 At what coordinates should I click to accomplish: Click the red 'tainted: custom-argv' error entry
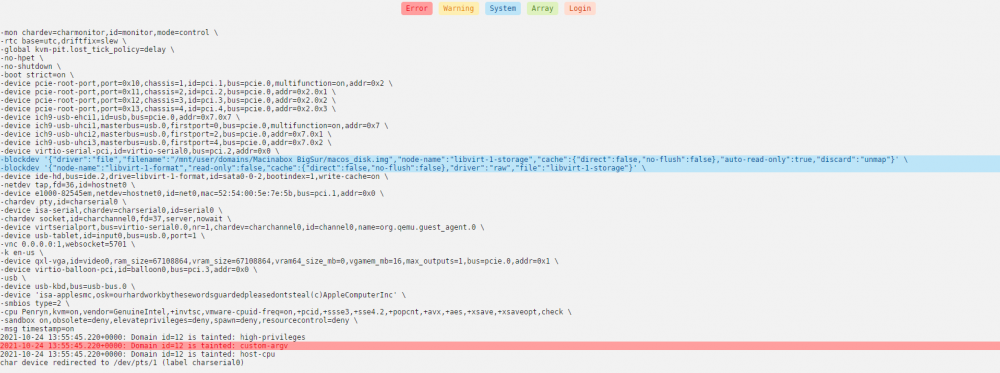pyautogui.click(x=500, y=346)
